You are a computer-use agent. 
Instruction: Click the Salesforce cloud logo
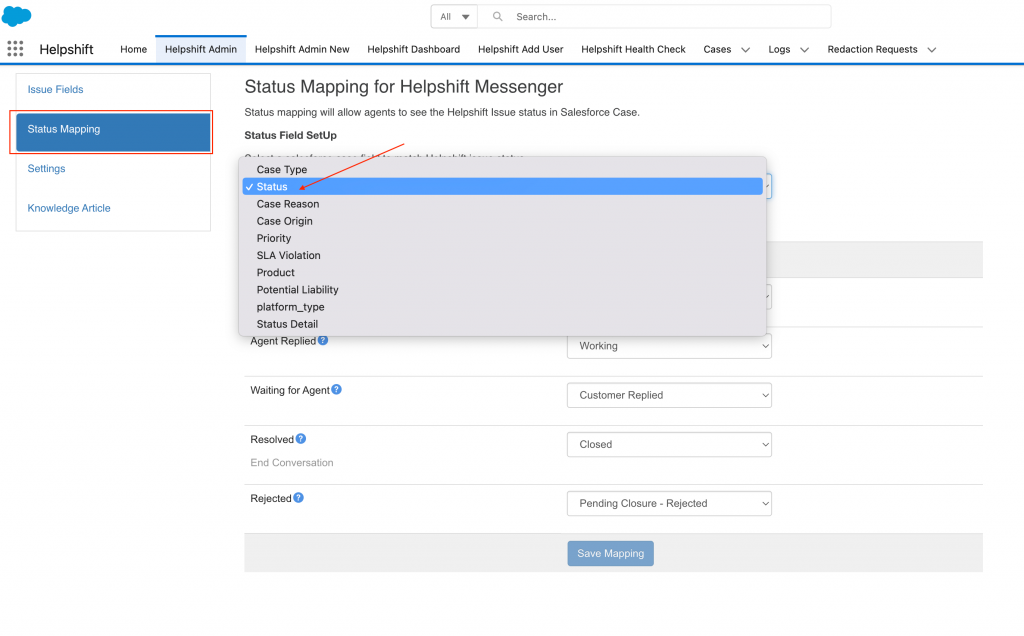coord(17,16)
